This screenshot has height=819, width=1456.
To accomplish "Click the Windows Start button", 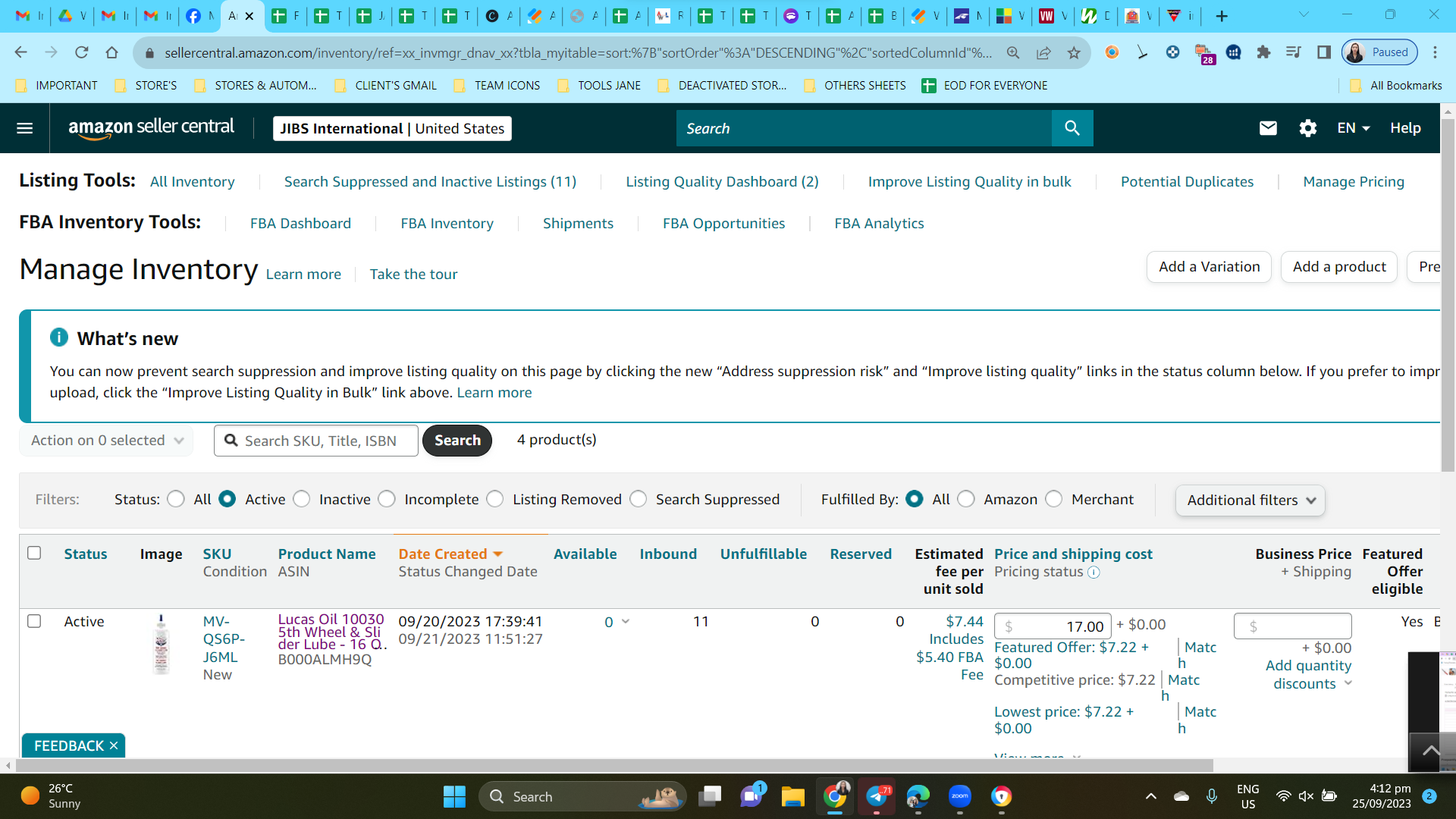I will pos(454,796).
